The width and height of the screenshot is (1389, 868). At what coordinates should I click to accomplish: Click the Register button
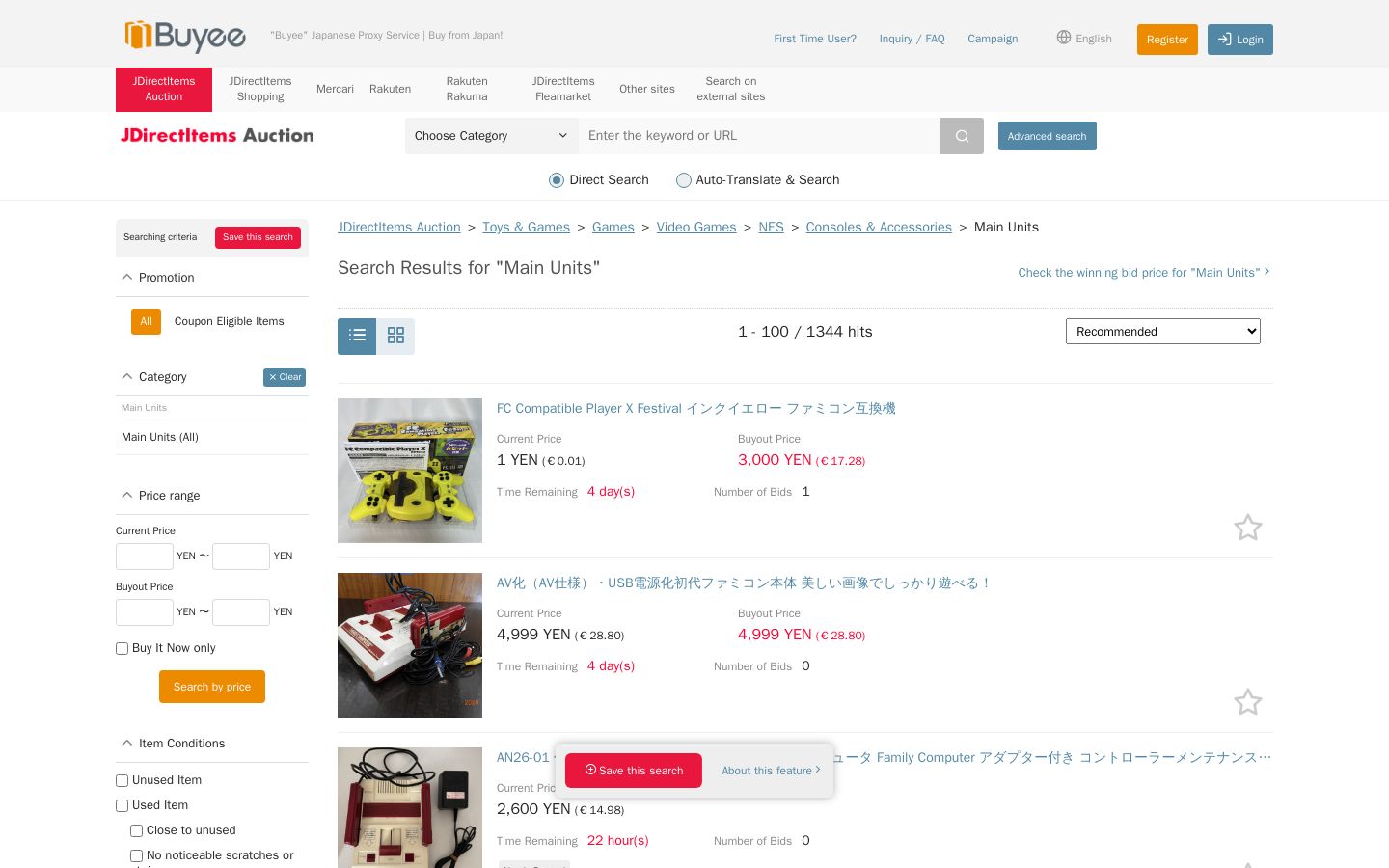click(1167, 40)
